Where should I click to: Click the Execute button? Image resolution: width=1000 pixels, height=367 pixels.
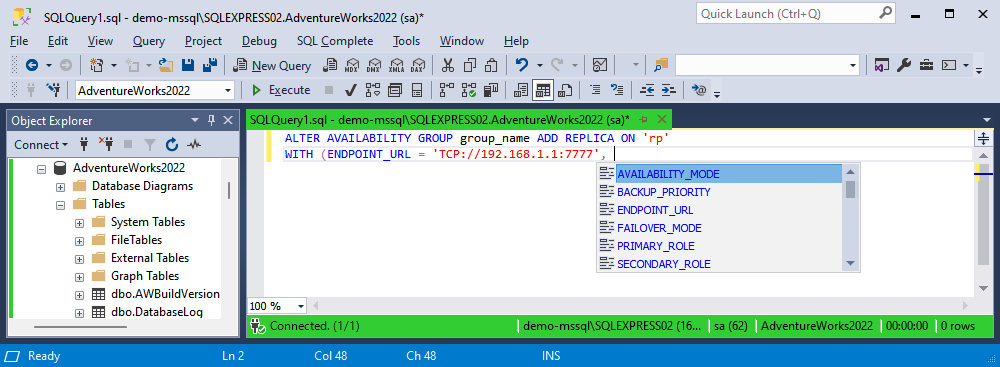(281, 91)
